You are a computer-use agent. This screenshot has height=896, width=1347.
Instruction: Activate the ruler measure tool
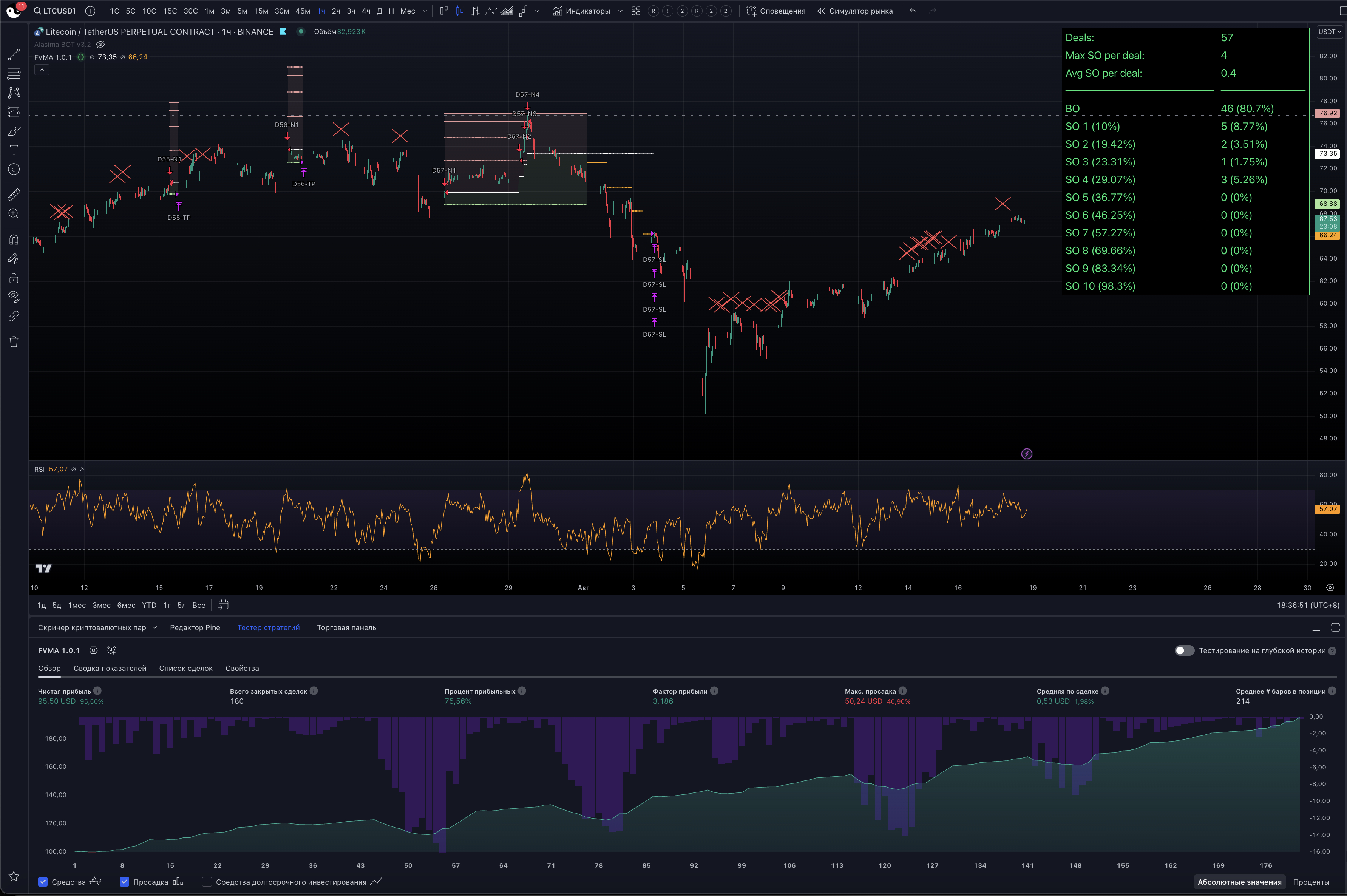(x=14, y=194)
